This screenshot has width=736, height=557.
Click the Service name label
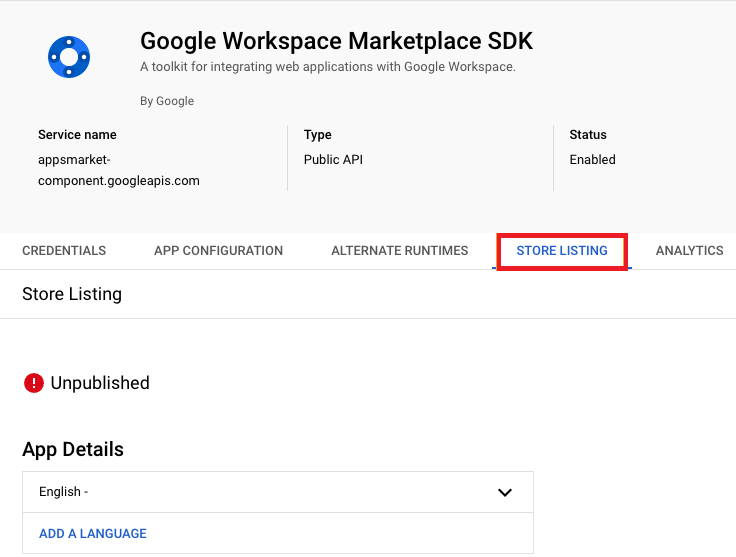[77, 135]
